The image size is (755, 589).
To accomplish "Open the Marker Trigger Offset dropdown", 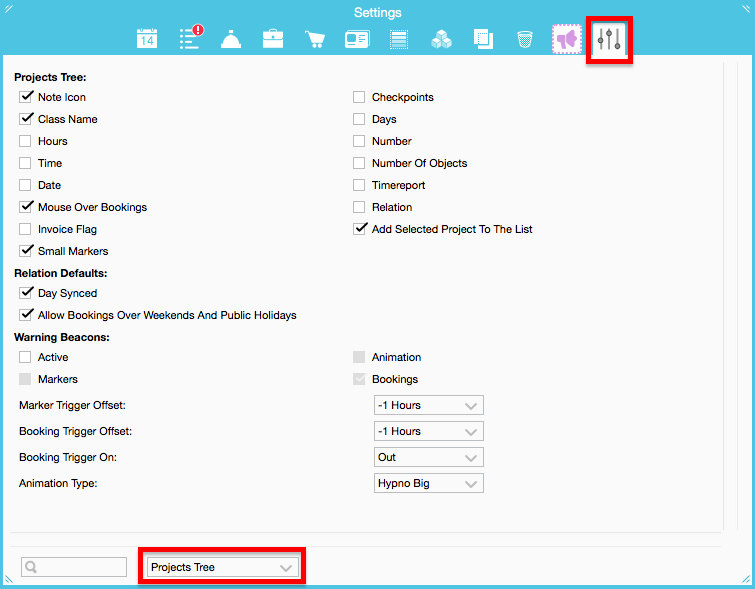I will (x=429, y=405).
